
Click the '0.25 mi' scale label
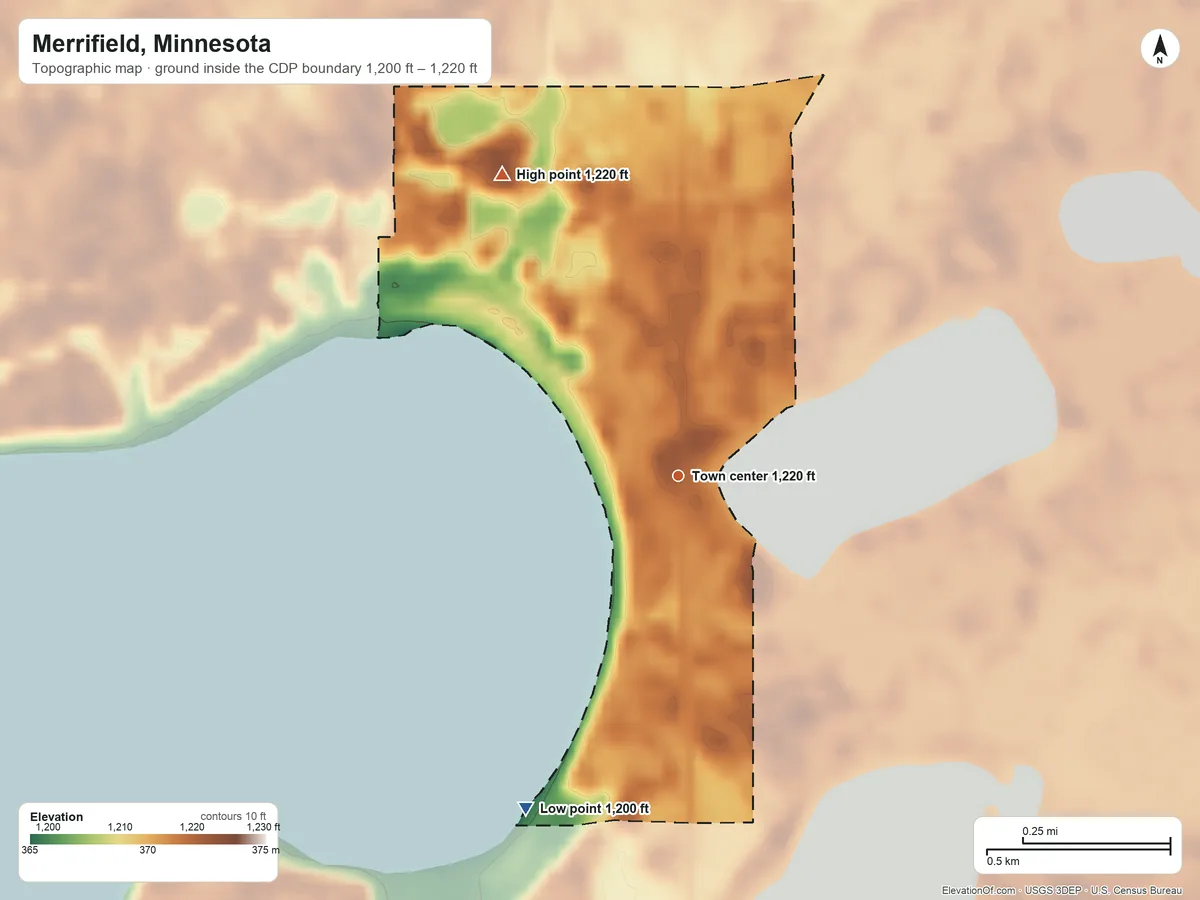coord(1040,831)
